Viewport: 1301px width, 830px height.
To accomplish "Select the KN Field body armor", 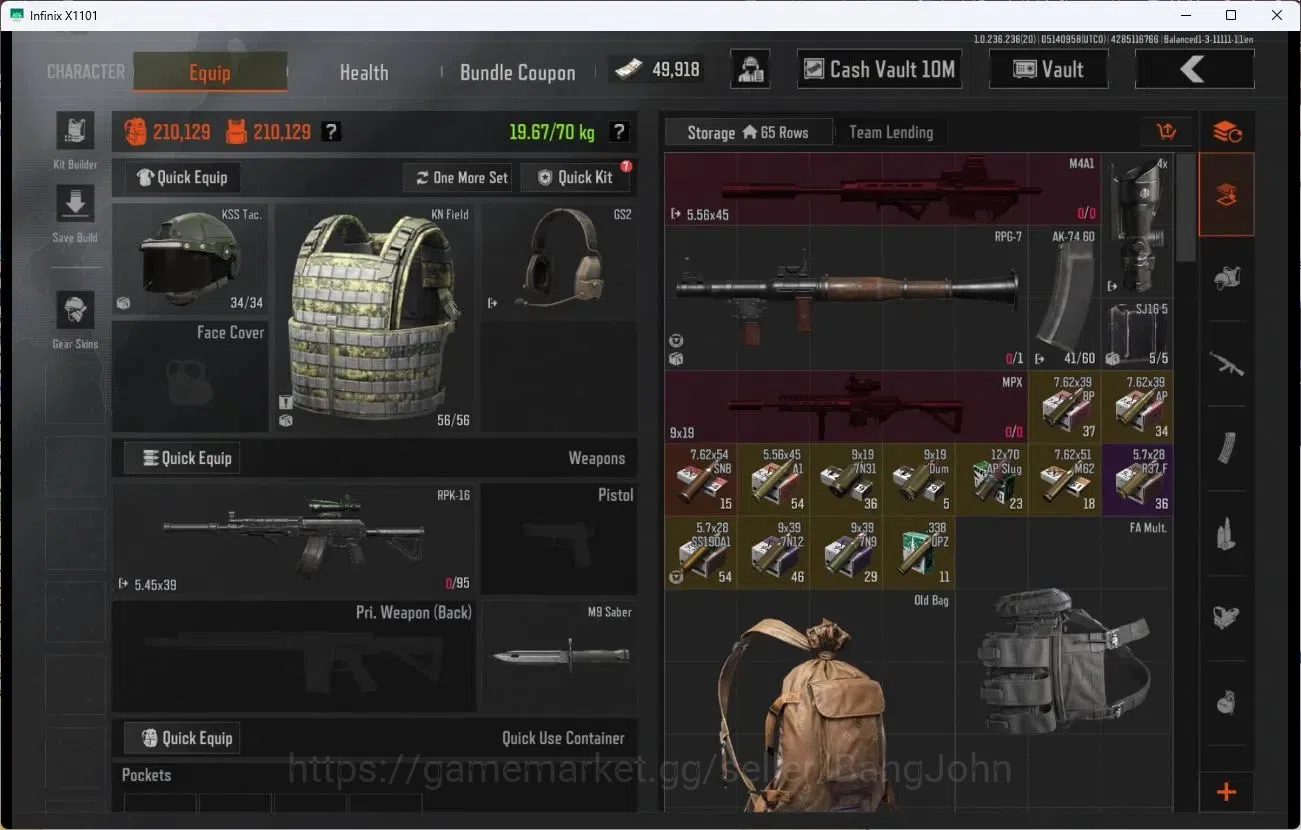I will pyautogui.click(x=375, y=318).
